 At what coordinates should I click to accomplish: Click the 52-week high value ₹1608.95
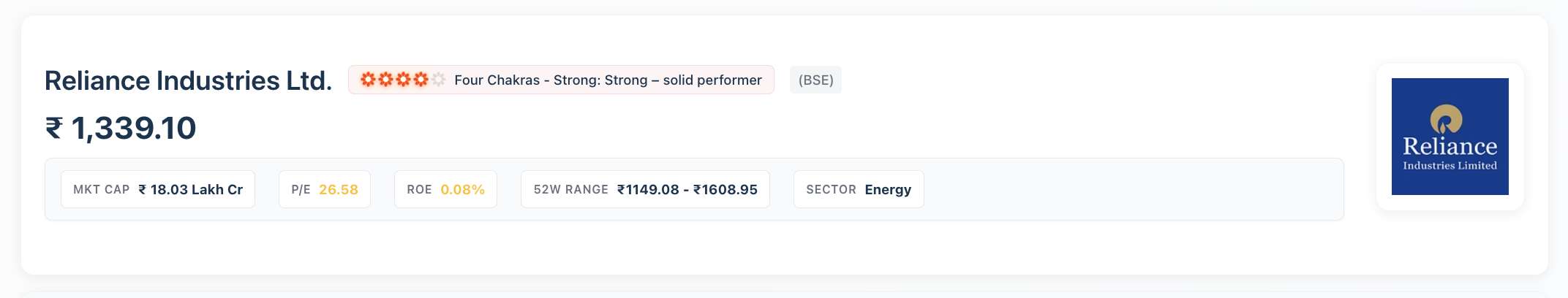[725, 189]
